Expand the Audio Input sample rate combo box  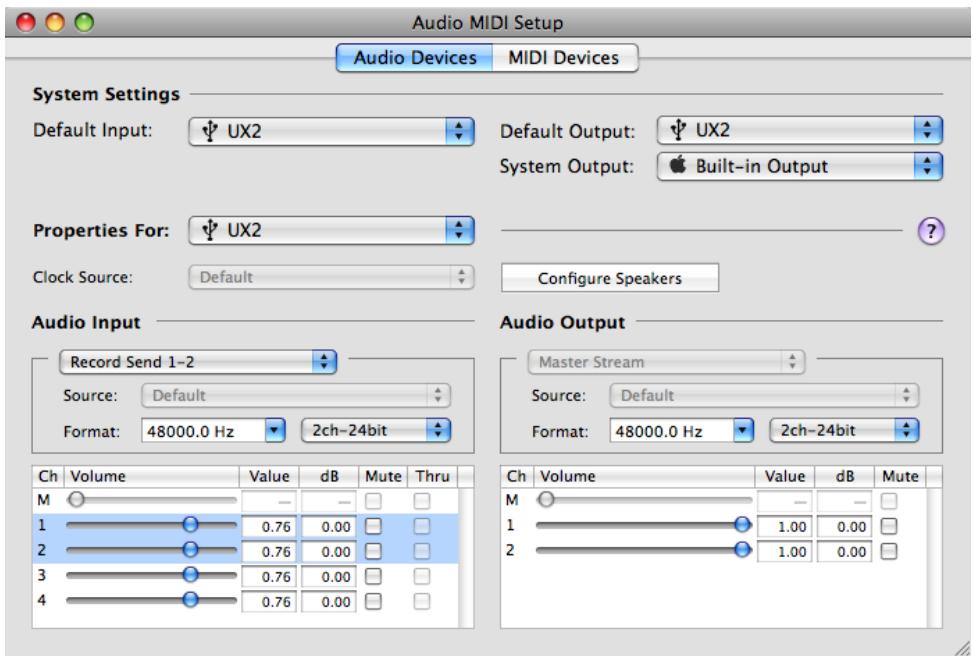275,430
